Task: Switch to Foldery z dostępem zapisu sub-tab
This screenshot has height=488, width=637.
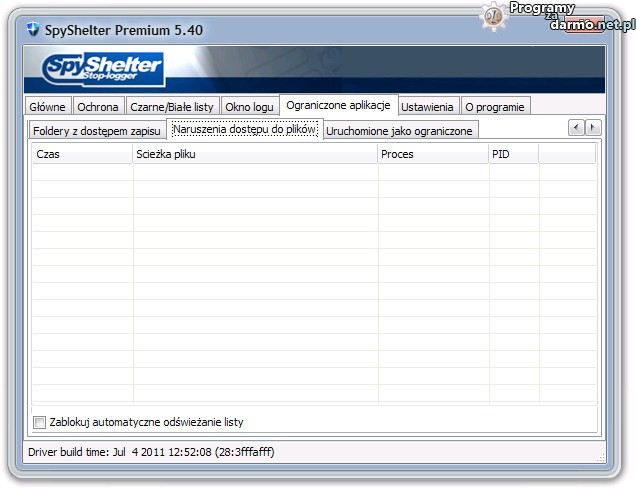Action: point(96,131)
